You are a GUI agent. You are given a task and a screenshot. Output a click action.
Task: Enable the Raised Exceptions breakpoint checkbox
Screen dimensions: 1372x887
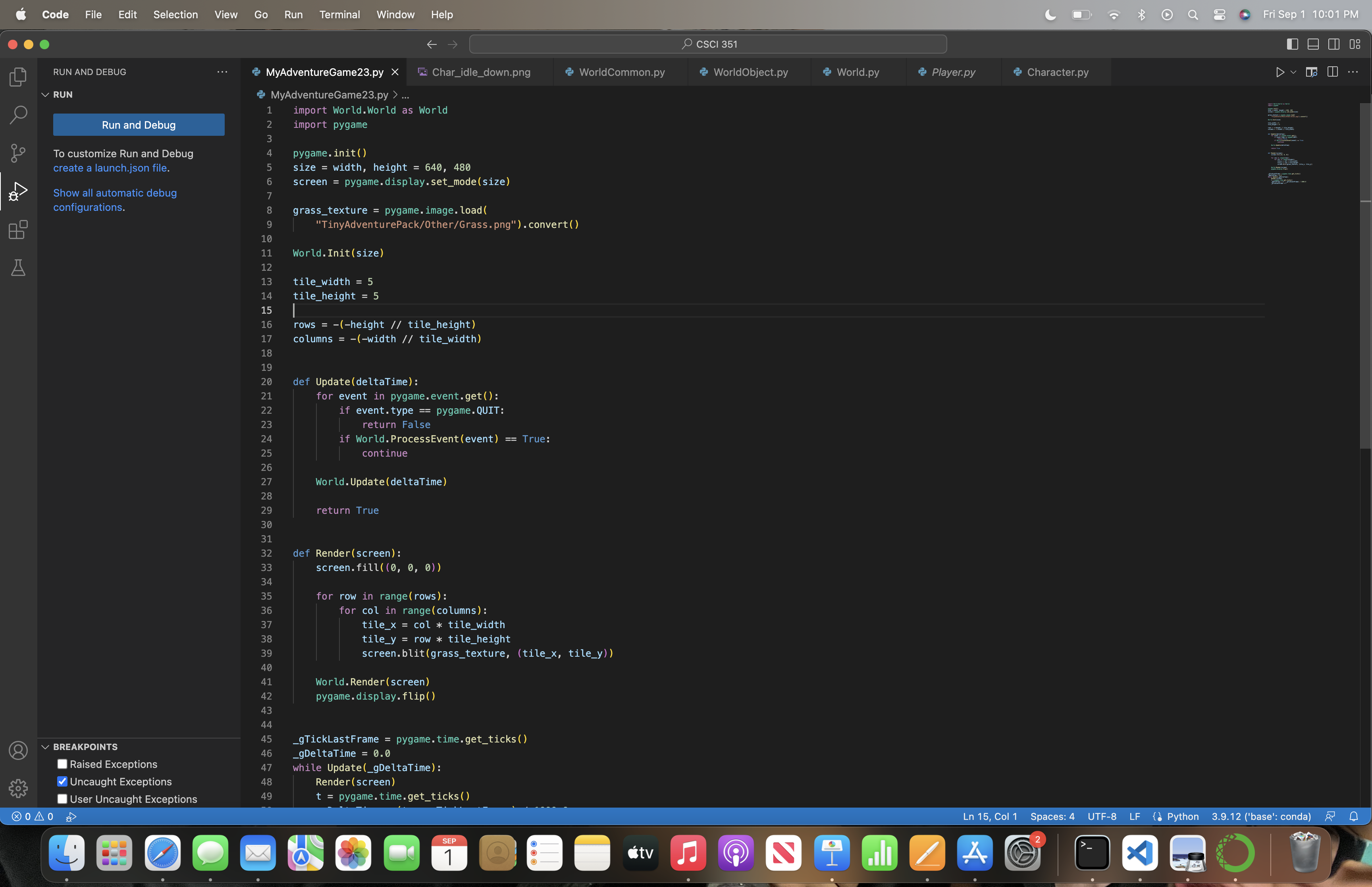62,764
